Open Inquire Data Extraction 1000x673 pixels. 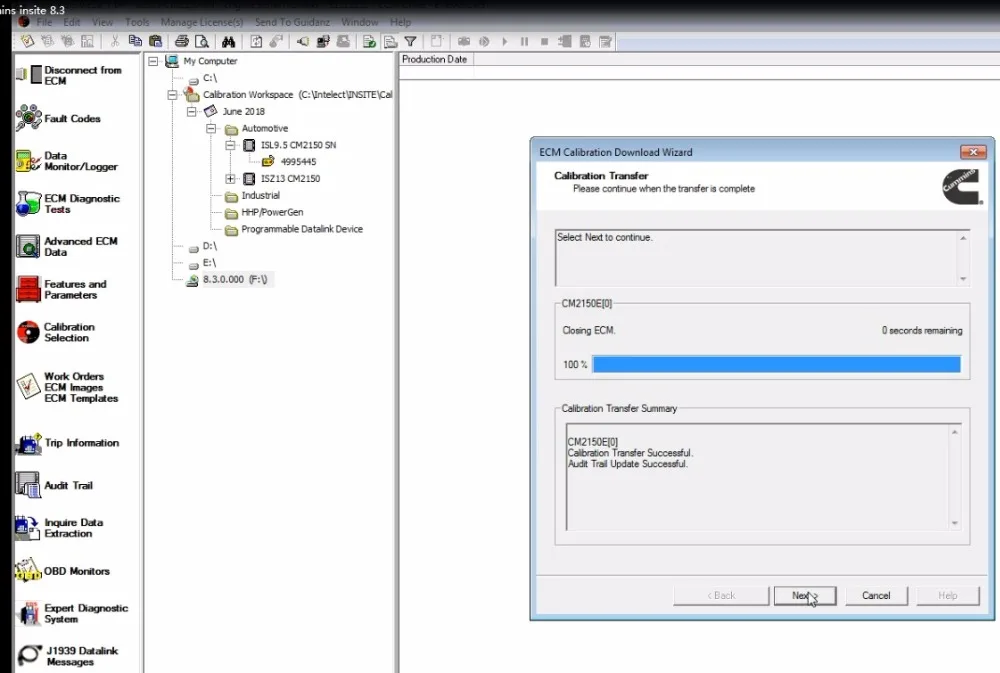[x=59, y=528]
